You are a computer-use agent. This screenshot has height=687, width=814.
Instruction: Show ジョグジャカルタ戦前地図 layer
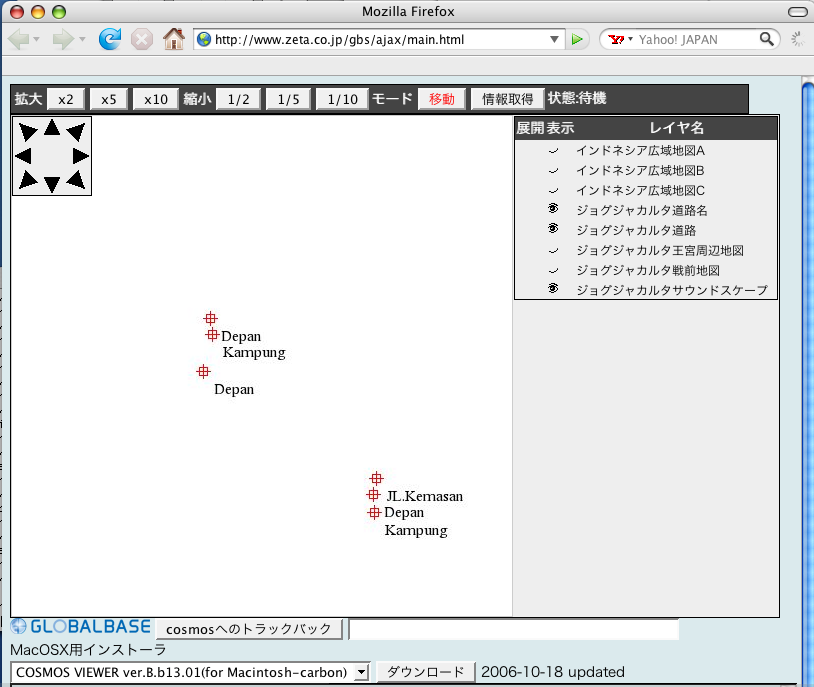pos(553,271)
